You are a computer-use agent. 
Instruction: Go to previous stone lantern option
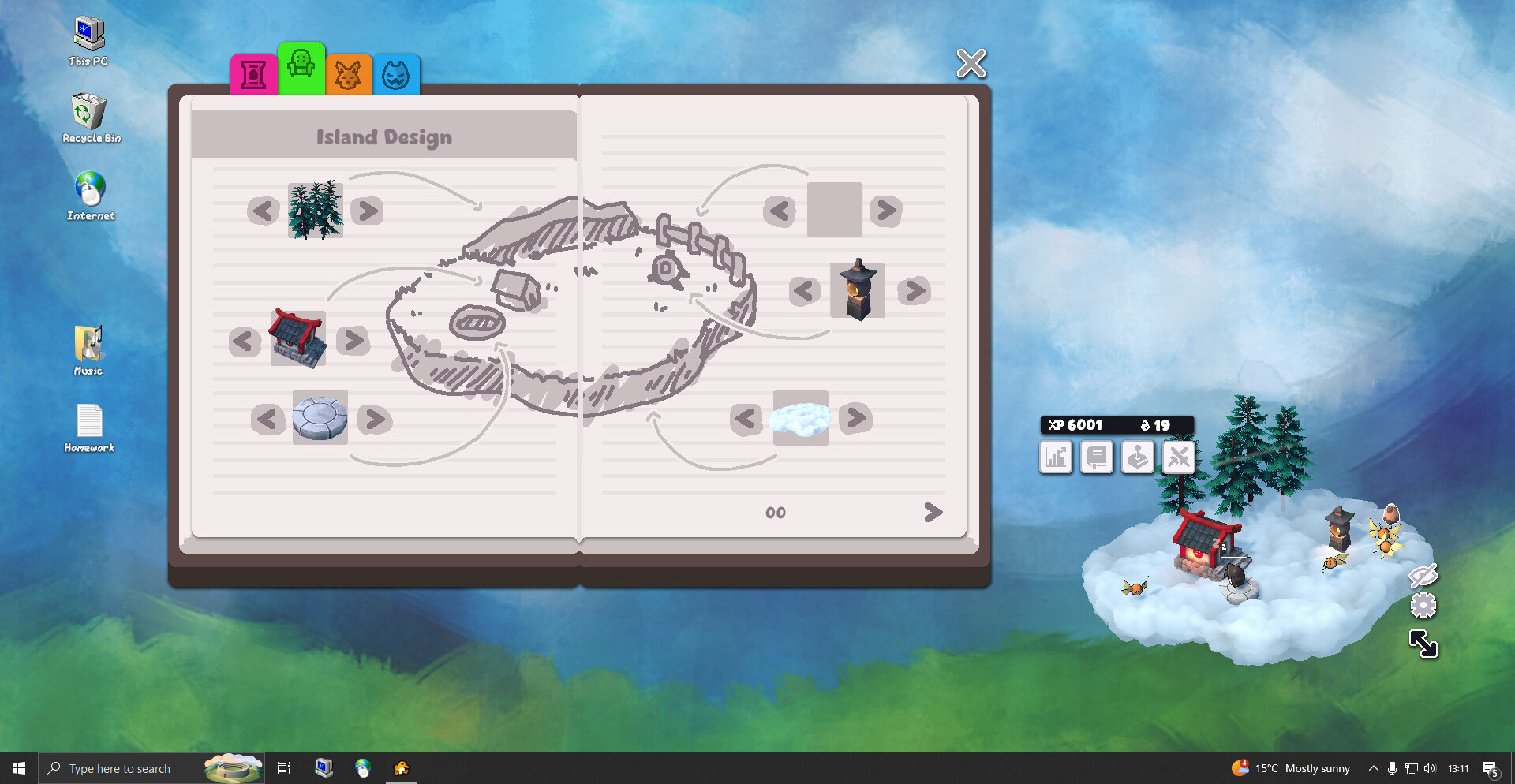804,291
